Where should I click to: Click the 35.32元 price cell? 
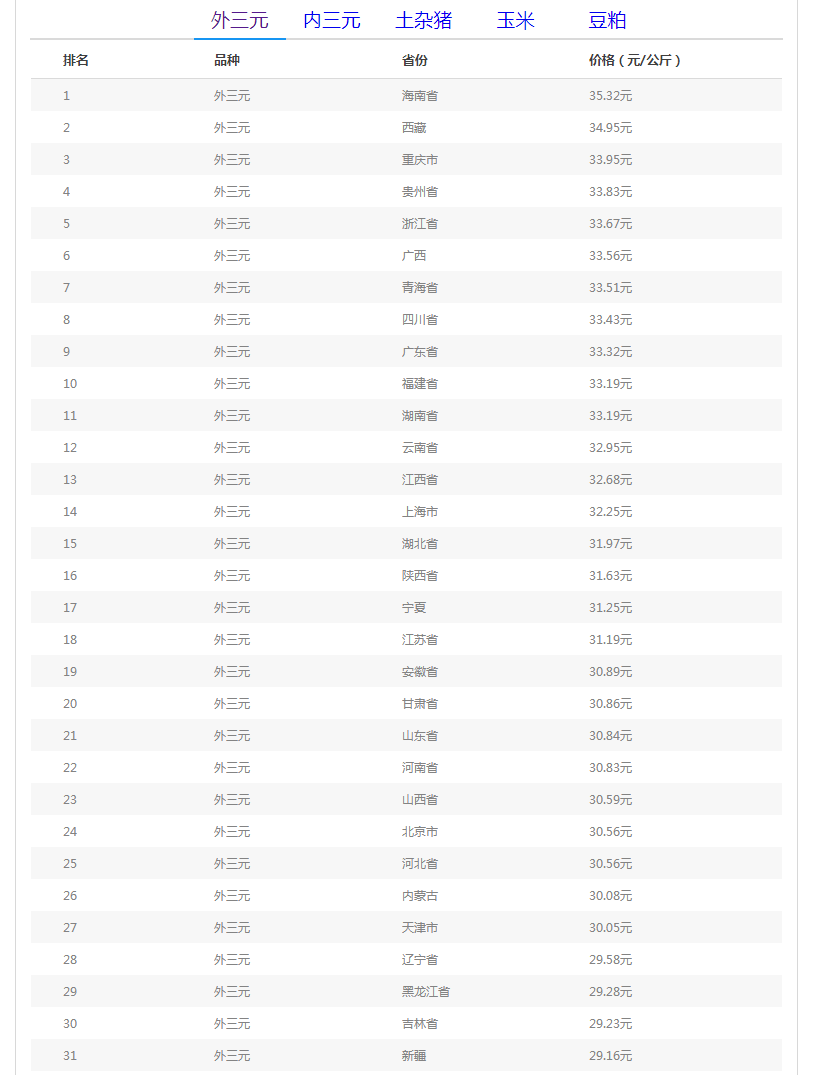(x=610, y=96)
